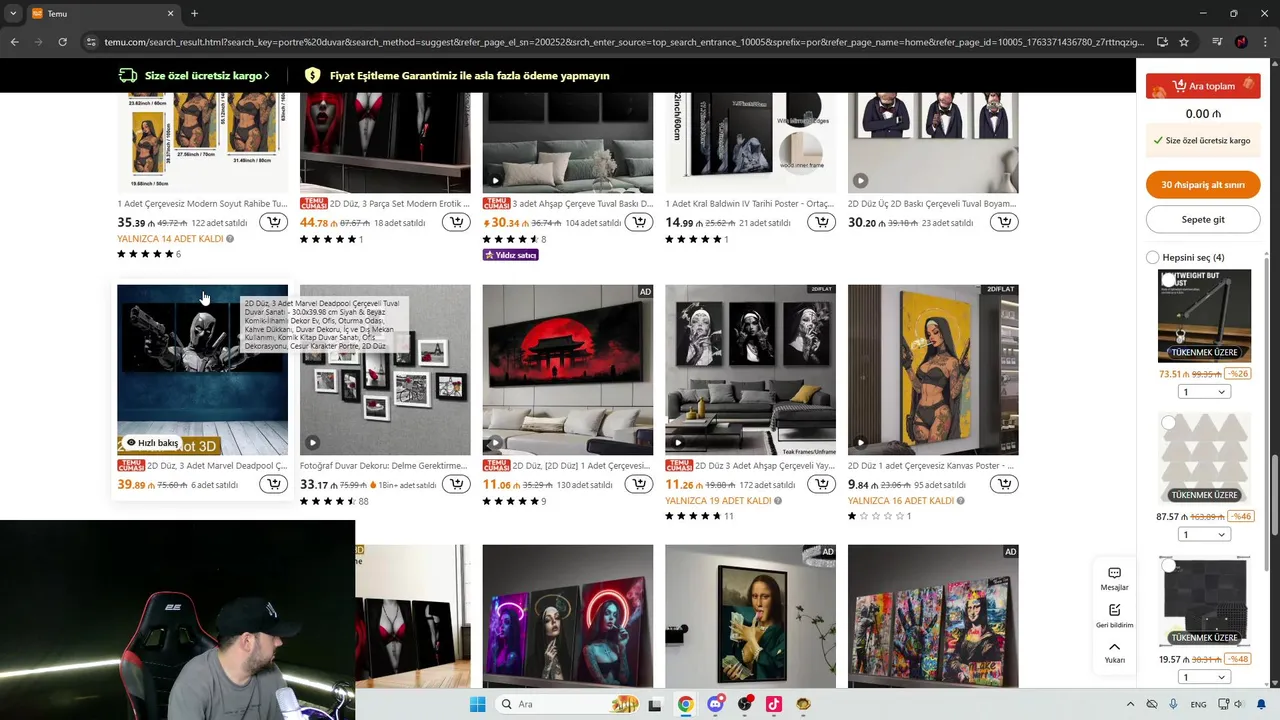1280x720 pixels.
Task: Open the notification bell in system tray
Action: point(1261,704)
